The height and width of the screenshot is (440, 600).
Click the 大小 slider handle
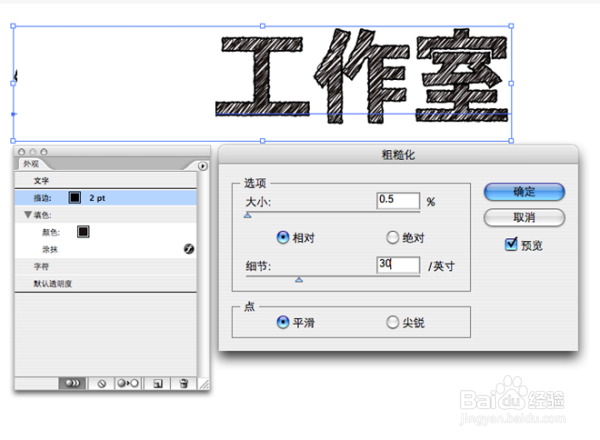pyautogui.click(x=248, y=215)
